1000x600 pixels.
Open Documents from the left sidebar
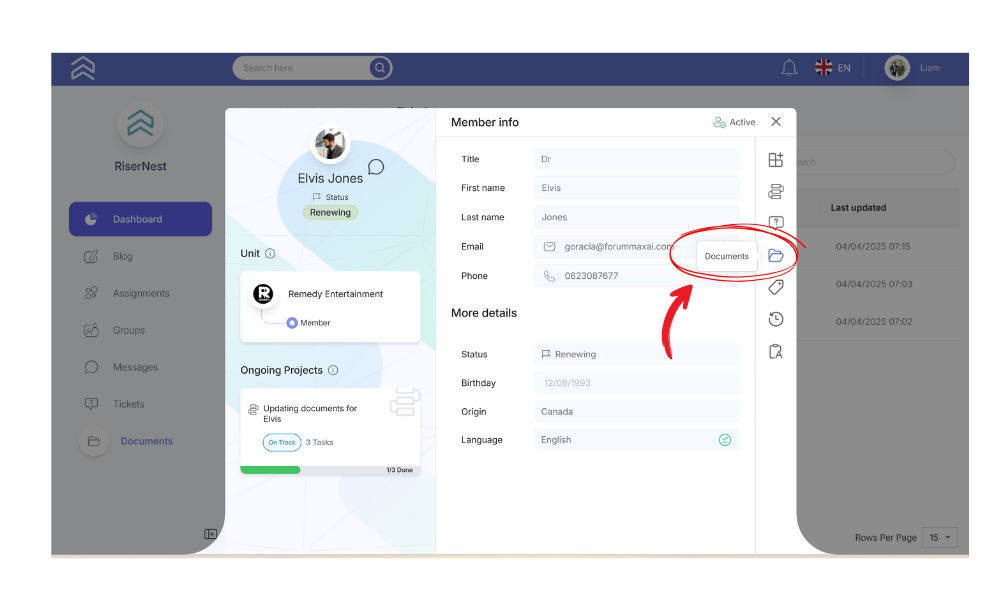click(146, 441)
